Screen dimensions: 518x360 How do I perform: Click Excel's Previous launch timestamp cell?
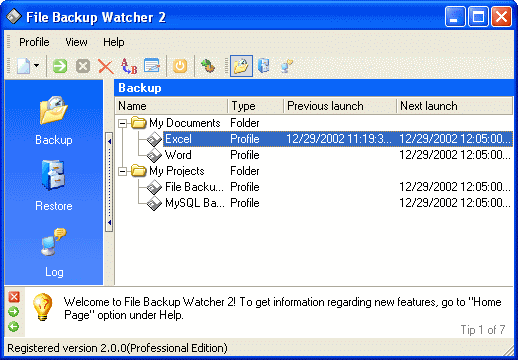pos(339,139)
